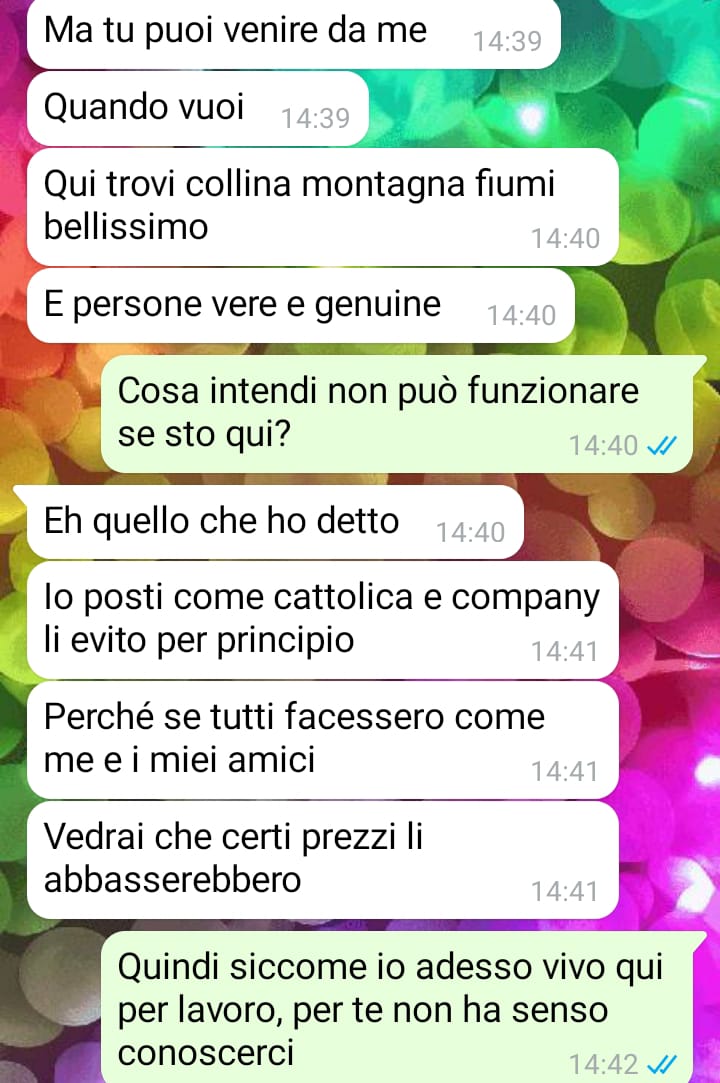Tap message 'Perché se tutti facessero come me'

[323, 740]
